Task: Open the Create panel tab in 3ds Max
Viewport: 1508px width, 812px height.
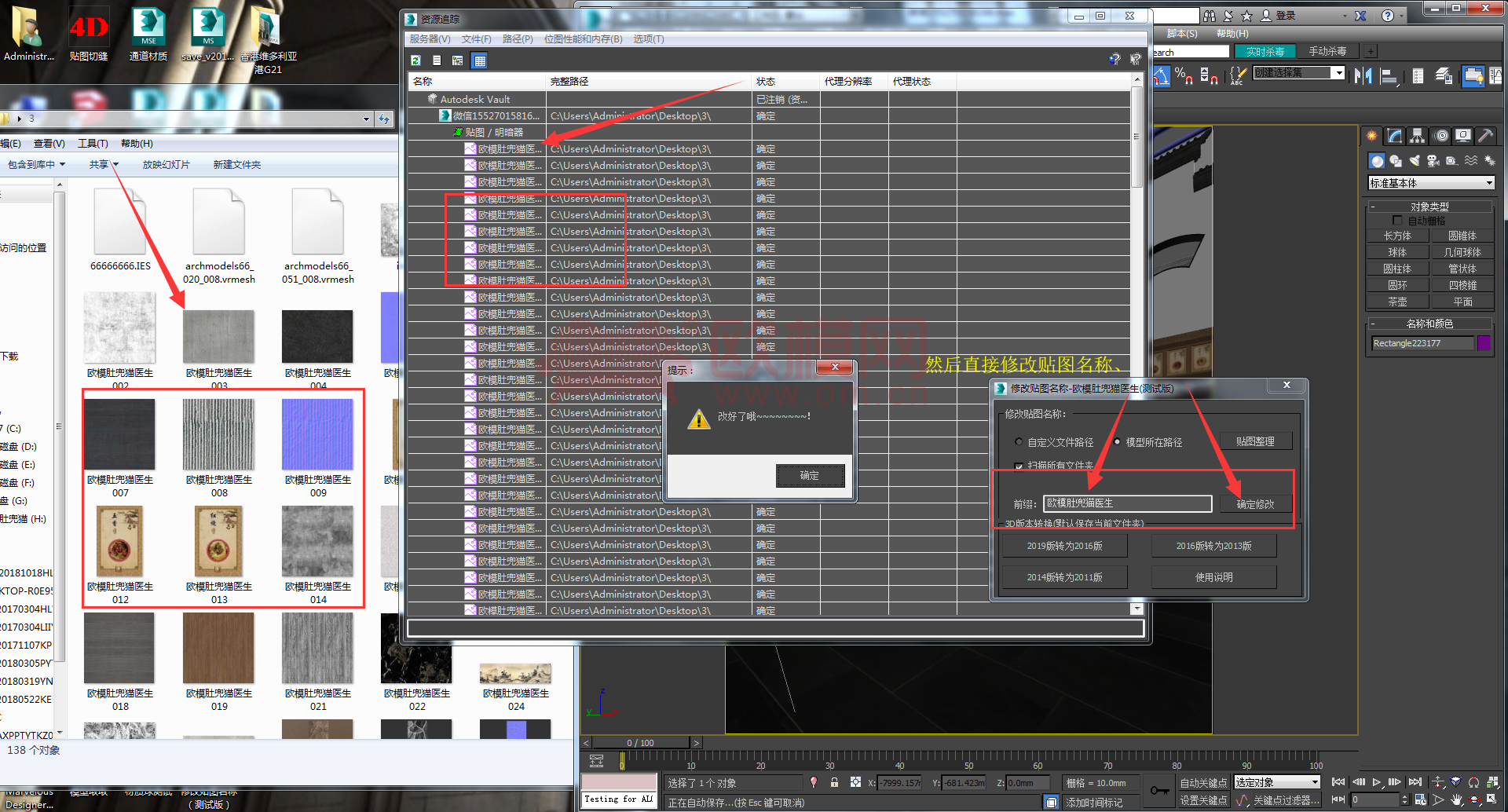Action: coord(1372,136)
